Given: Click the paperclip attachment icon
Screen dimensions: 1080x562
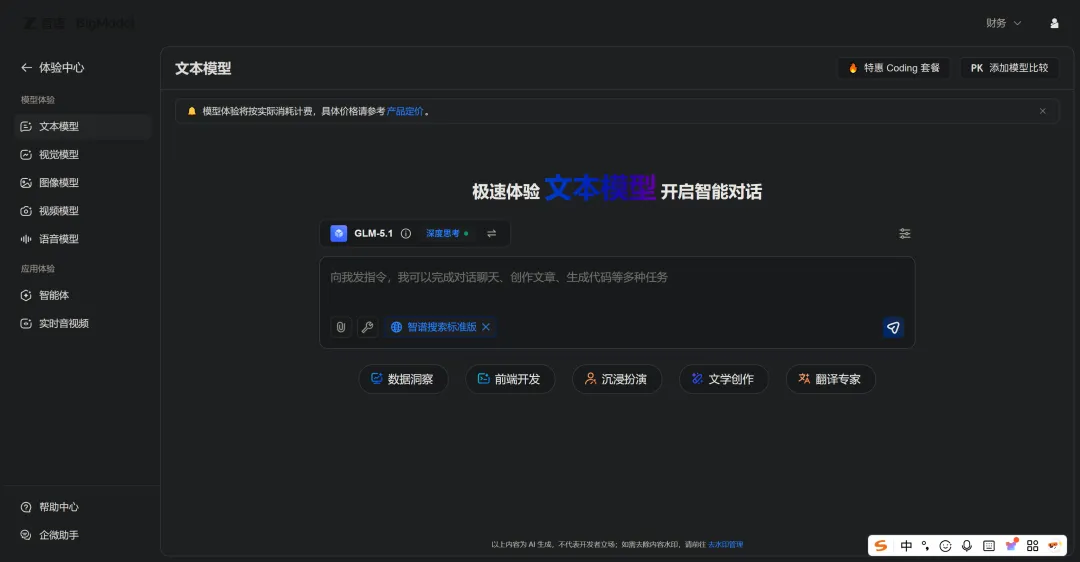Looking at the screenshot, I should point(341,327).
